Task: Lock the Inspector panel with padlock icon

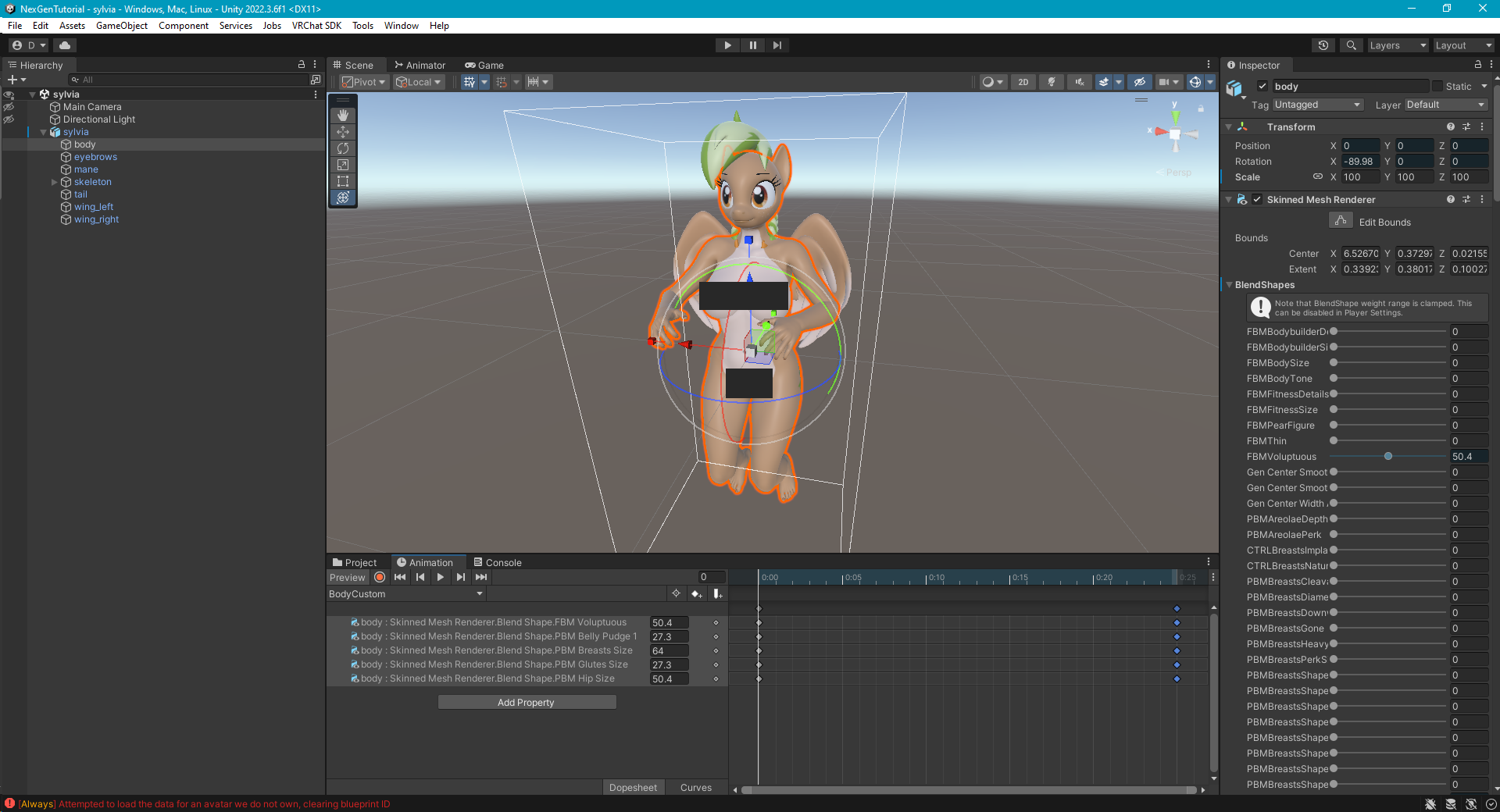Action: tap(1477, 65)
